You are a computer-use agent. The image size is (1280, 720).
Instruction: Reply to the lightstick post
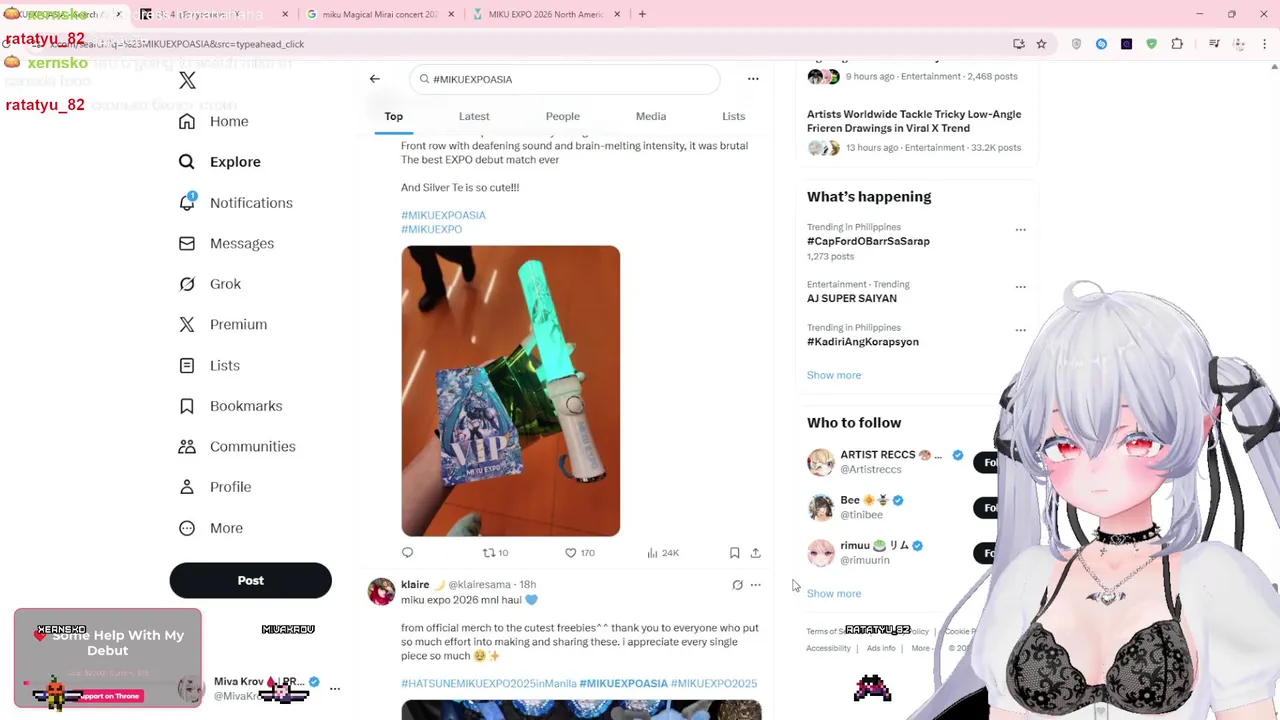407,552
